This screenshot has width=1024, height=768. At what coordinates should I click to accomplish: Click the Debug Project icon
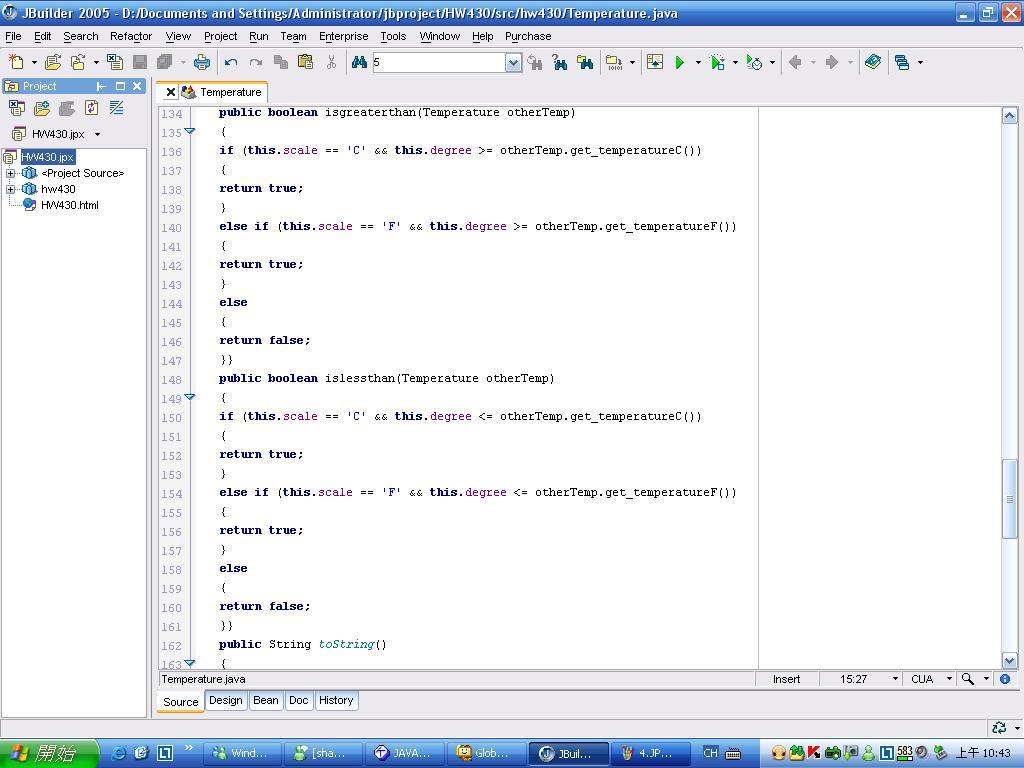(x=717, y=62)
